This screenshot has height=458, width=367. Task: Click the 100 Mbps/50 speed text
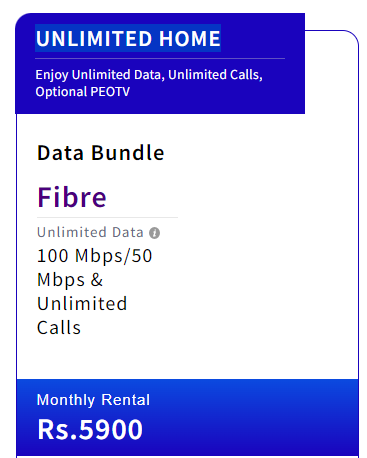pyautogui.click(x=95, y=256)
